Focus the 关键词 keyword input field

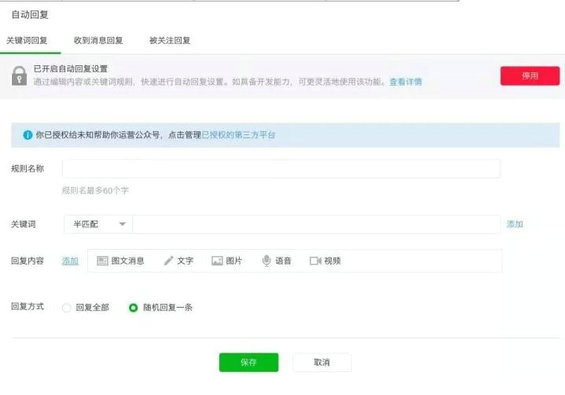click(316, 224)
